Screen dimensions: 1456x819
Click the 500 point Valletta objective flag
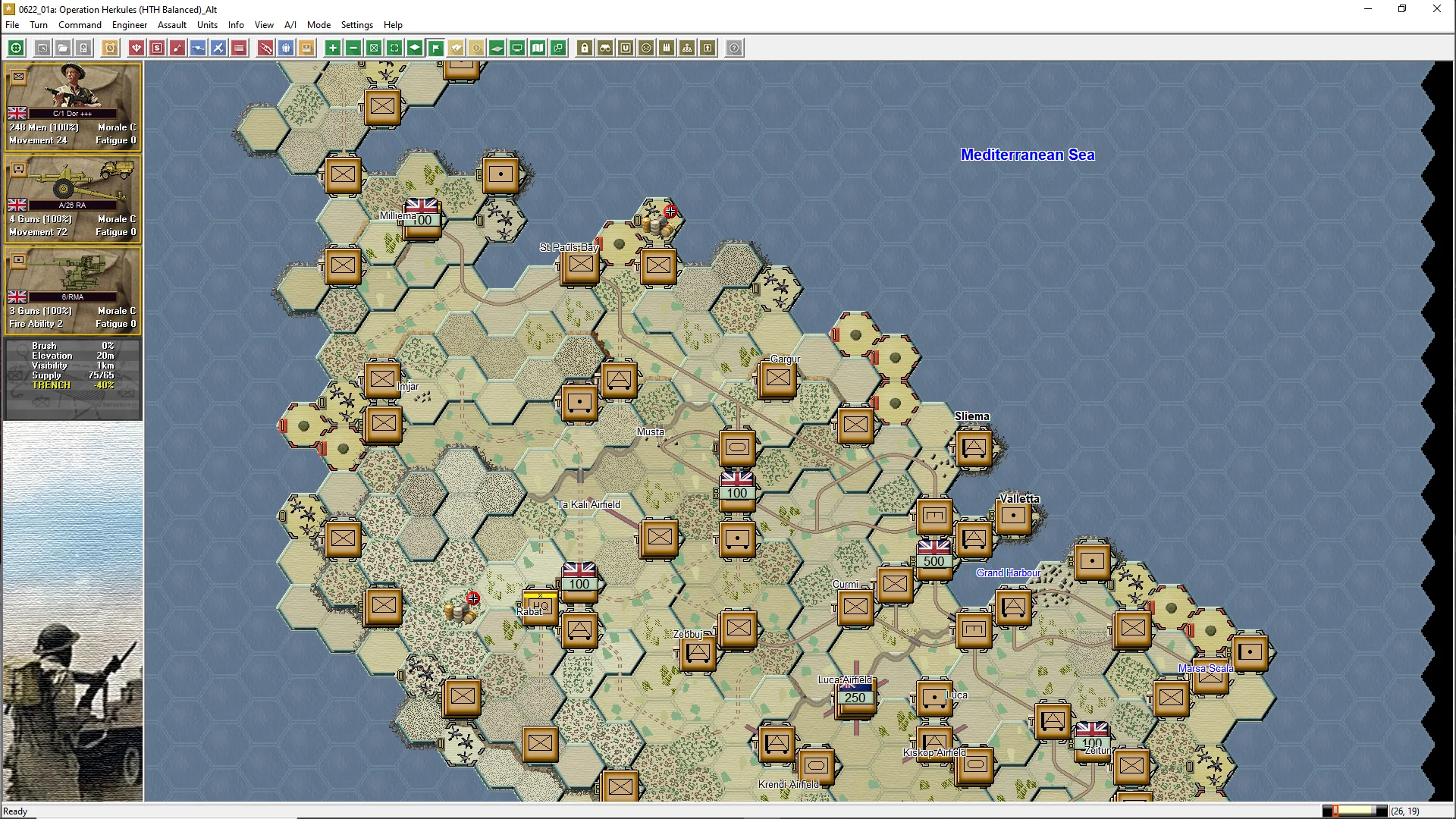pyautogui.click(x=934, y=555)
